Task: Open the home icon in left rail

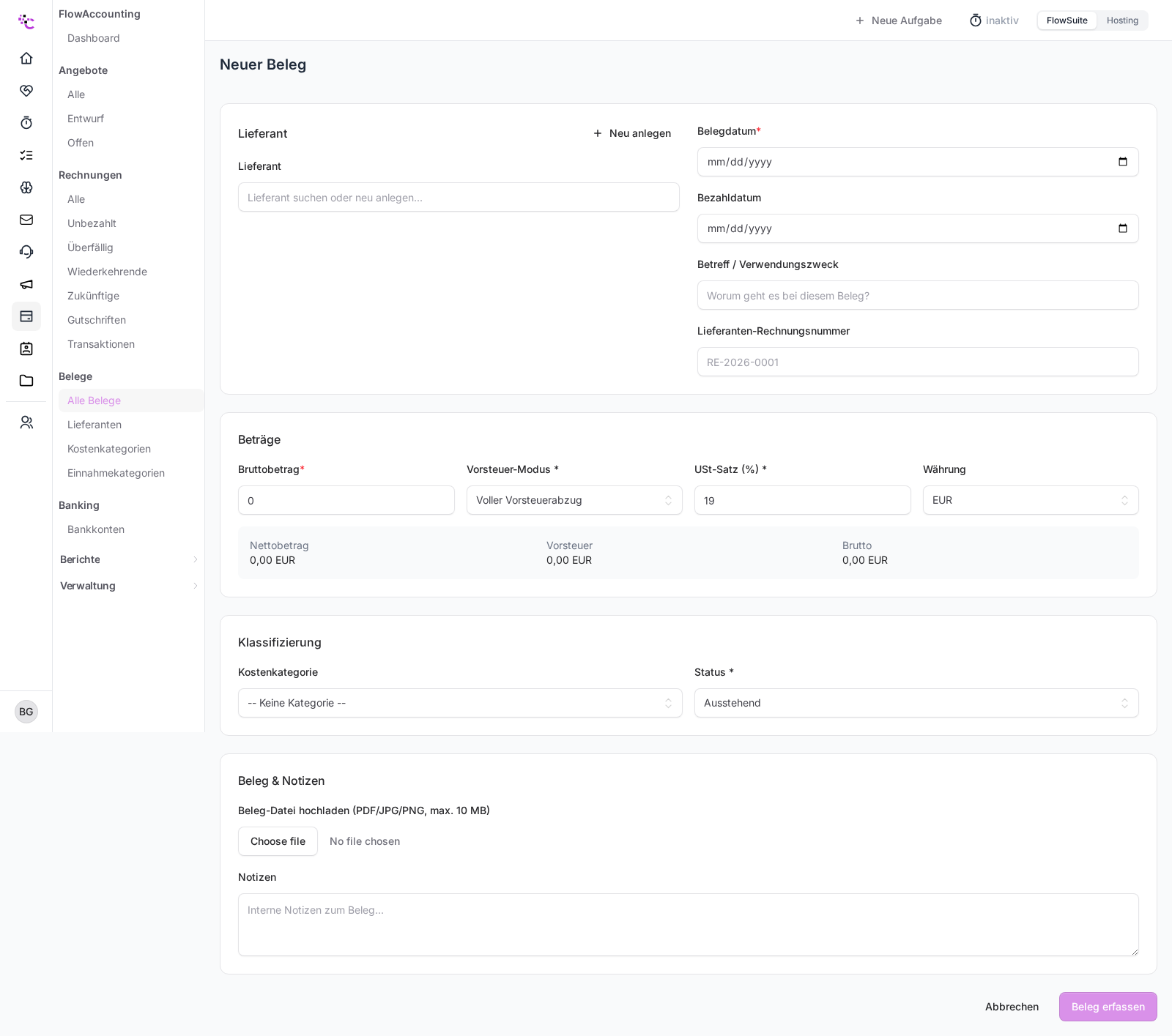Action: click(x=26, y=58)
